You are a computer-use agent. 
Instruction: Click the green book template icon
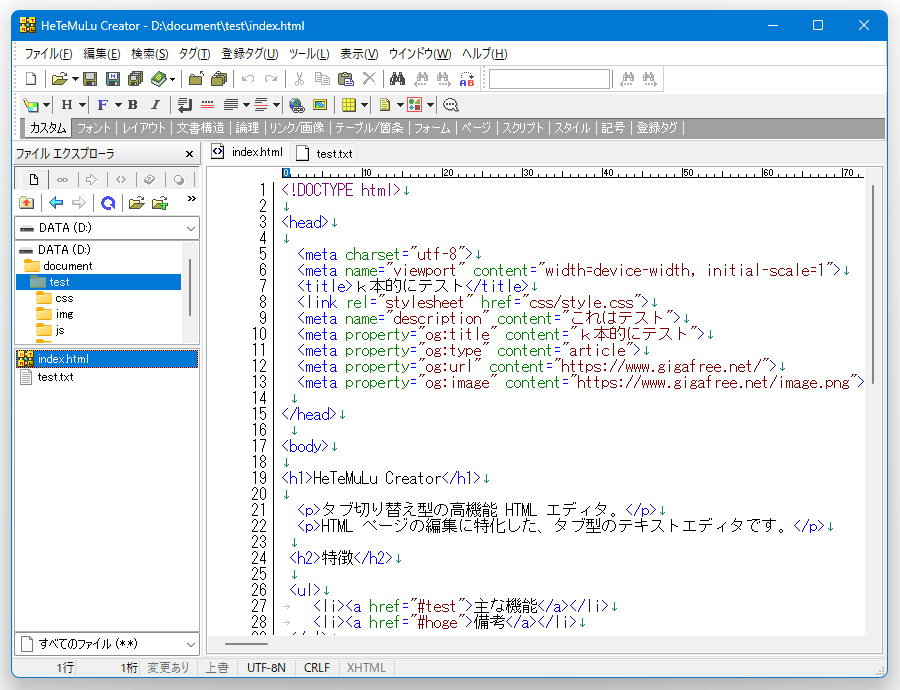point(159,79)
